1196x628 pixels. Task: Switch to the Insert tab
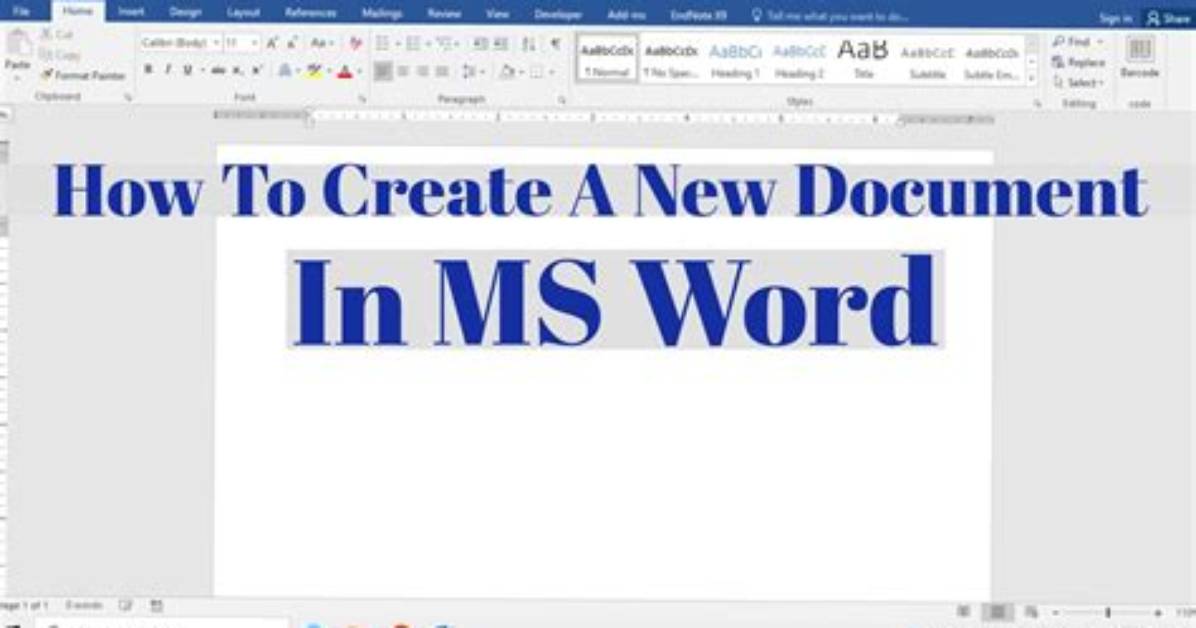point(131,12)
